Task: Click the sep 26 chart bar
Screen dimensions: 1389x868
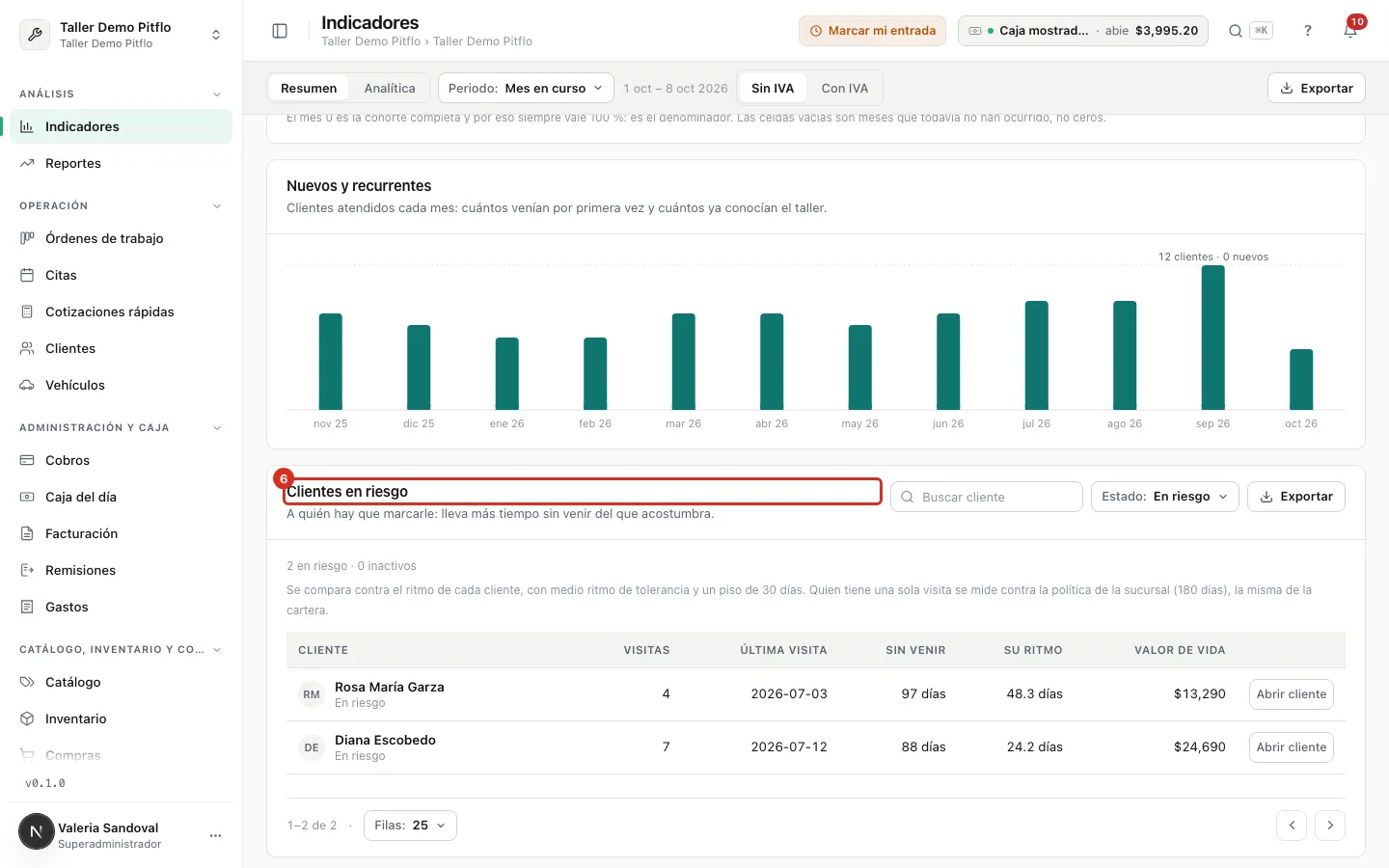Action: 1212,338
